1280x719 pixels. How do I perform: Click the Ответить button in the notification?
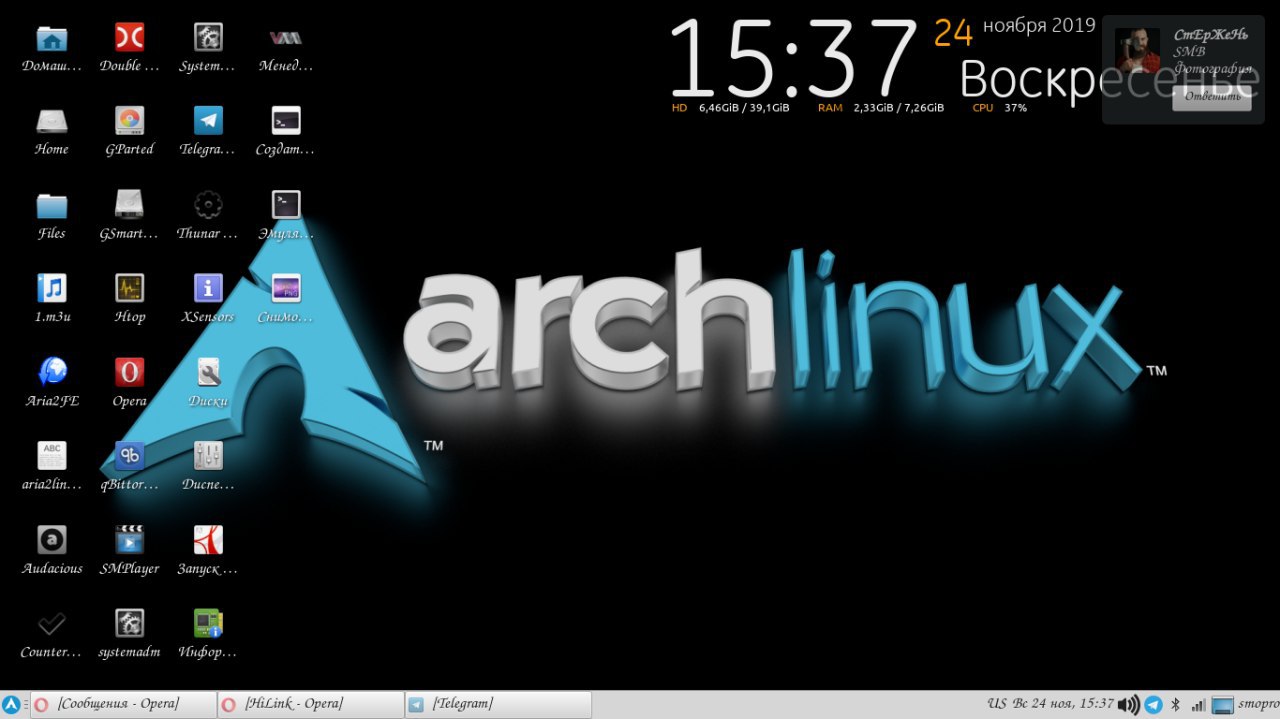click(1212, 97)
